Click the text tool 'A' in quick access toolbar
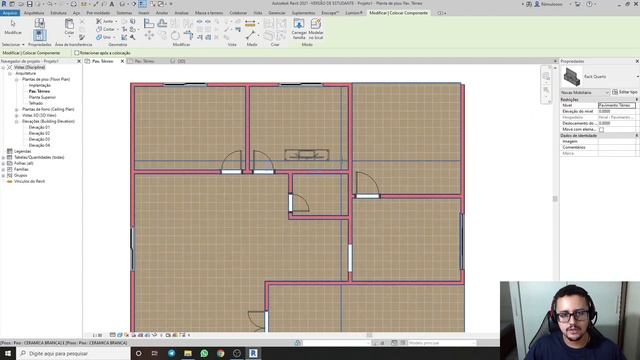Screen dimensions: 640x360 pos(111,4)
